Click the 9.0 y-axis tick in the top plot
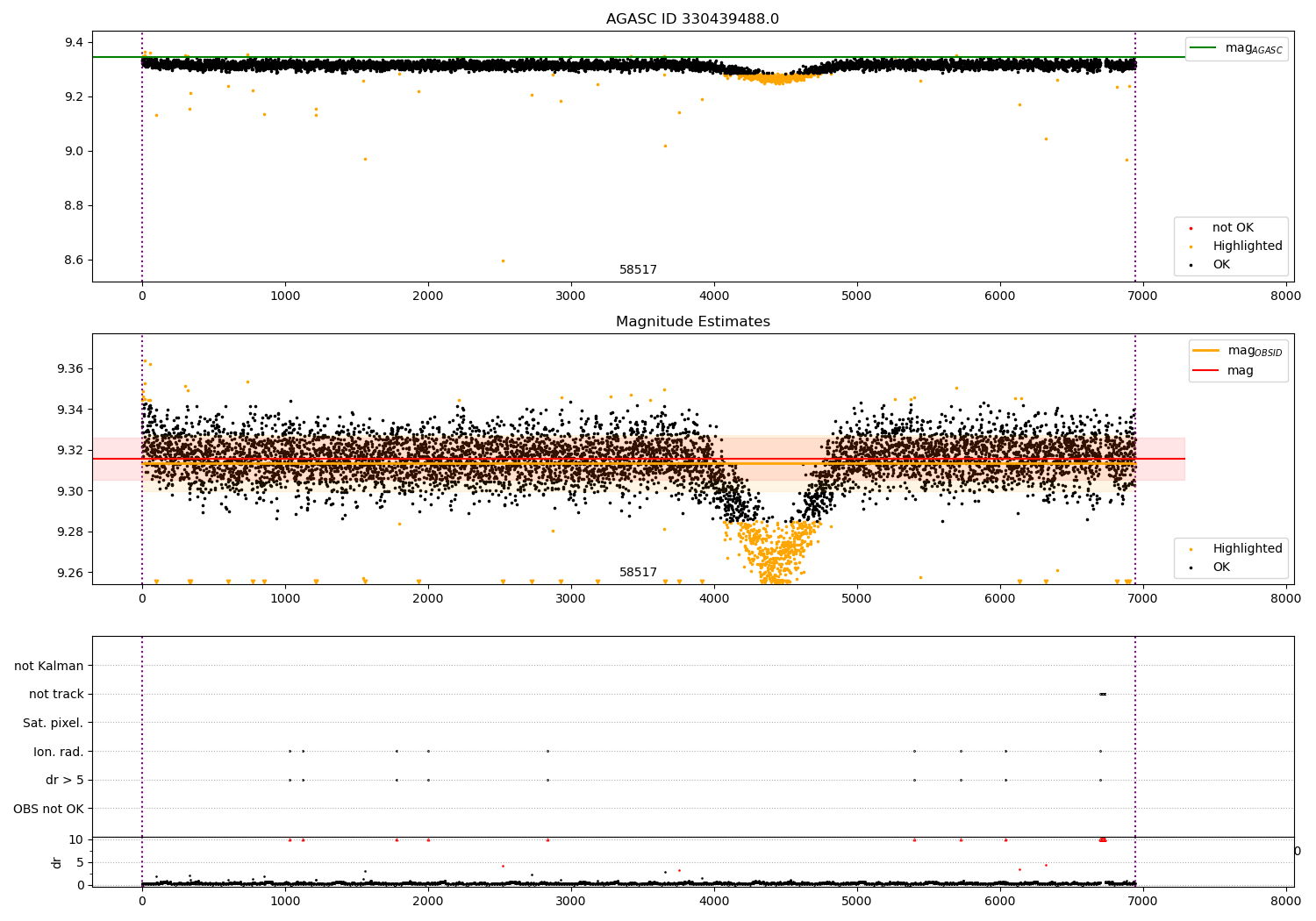This screenshot has width=1316, height=921. tap(75, 152)
